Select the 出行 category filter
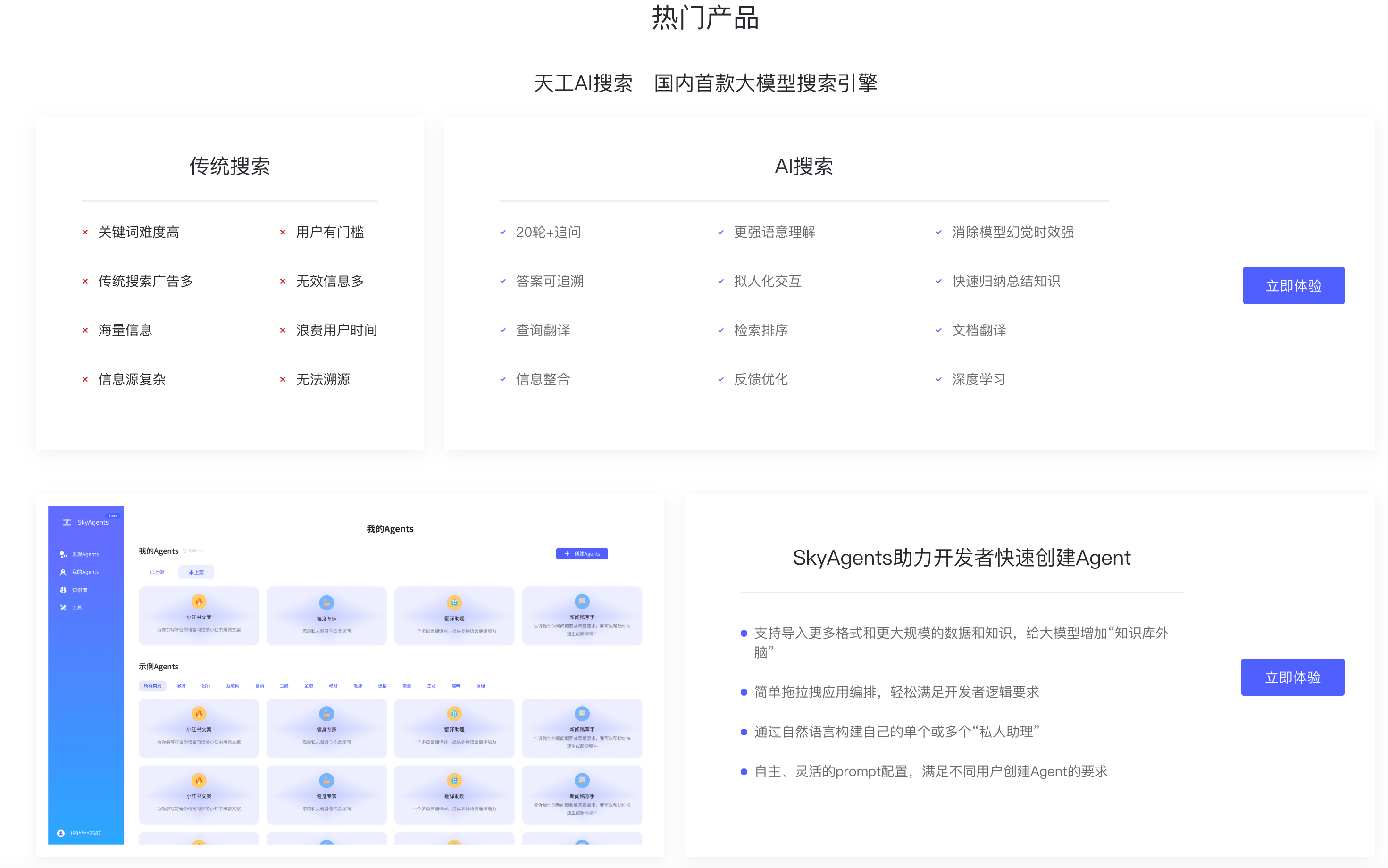Viewport: 1388px width, 868px height. (206, 686)
